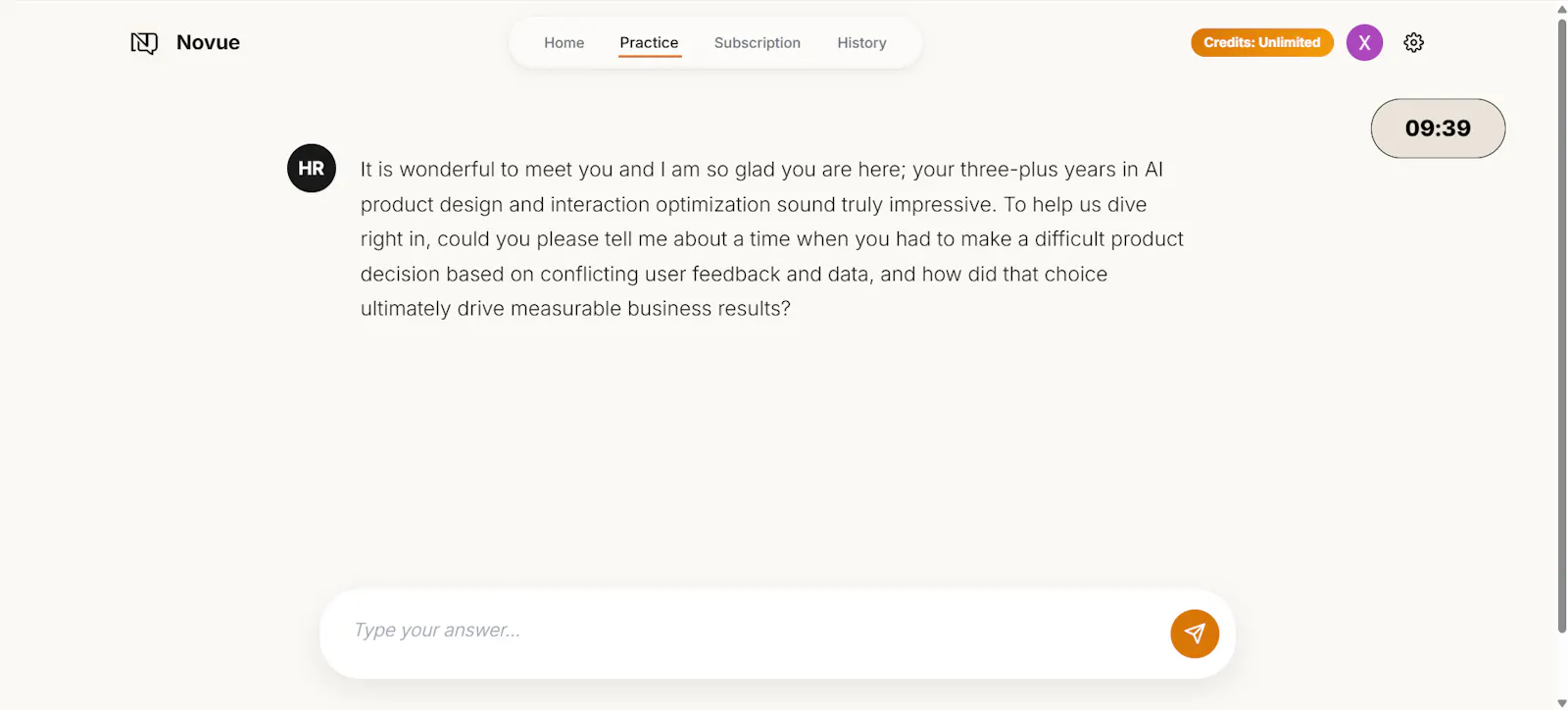Image resolution: width=1568 pixels, height=710 pixels.
Task: Open the settings gear icon
Action: coord(1413,42)
